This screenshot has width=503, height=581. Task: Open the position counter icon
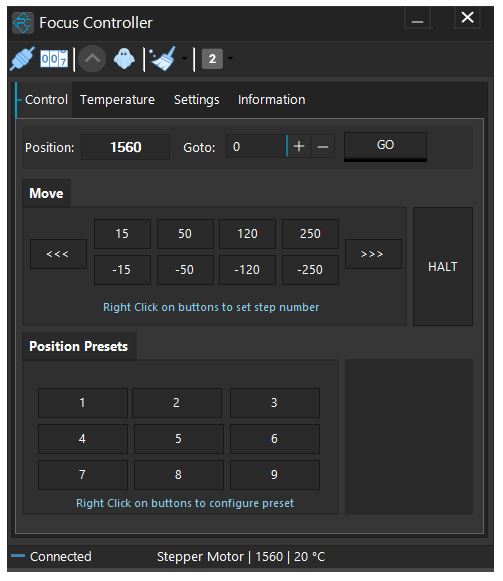click(54, 59)
